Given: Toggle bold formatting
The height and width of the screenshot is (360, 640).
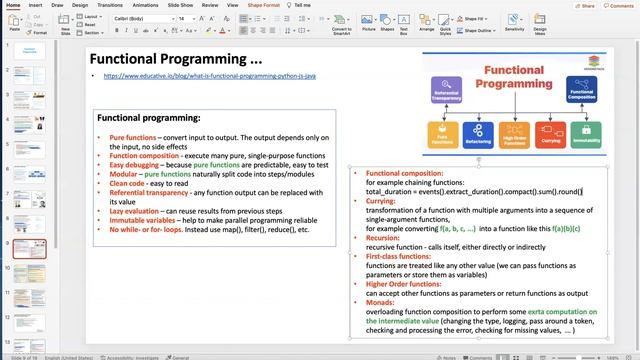Looking at the screenshot, I should (117, 31).
